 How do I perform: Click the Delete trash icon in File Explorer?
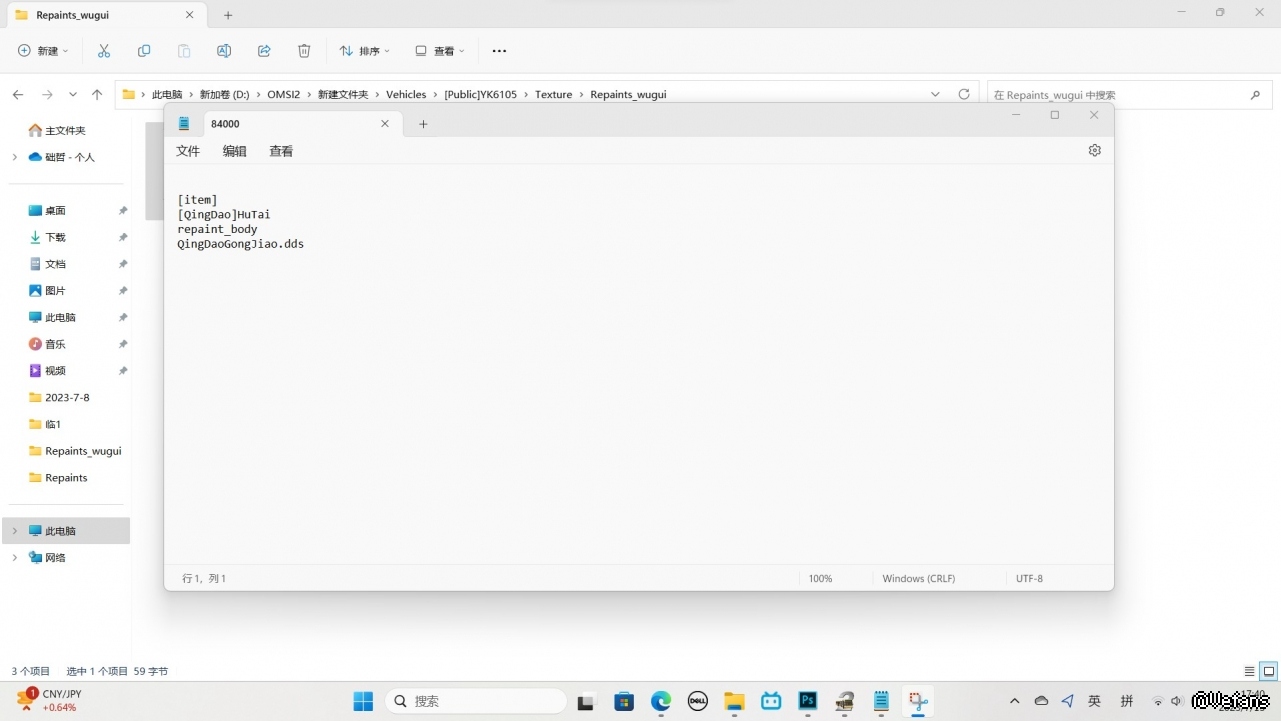[304, 51]
